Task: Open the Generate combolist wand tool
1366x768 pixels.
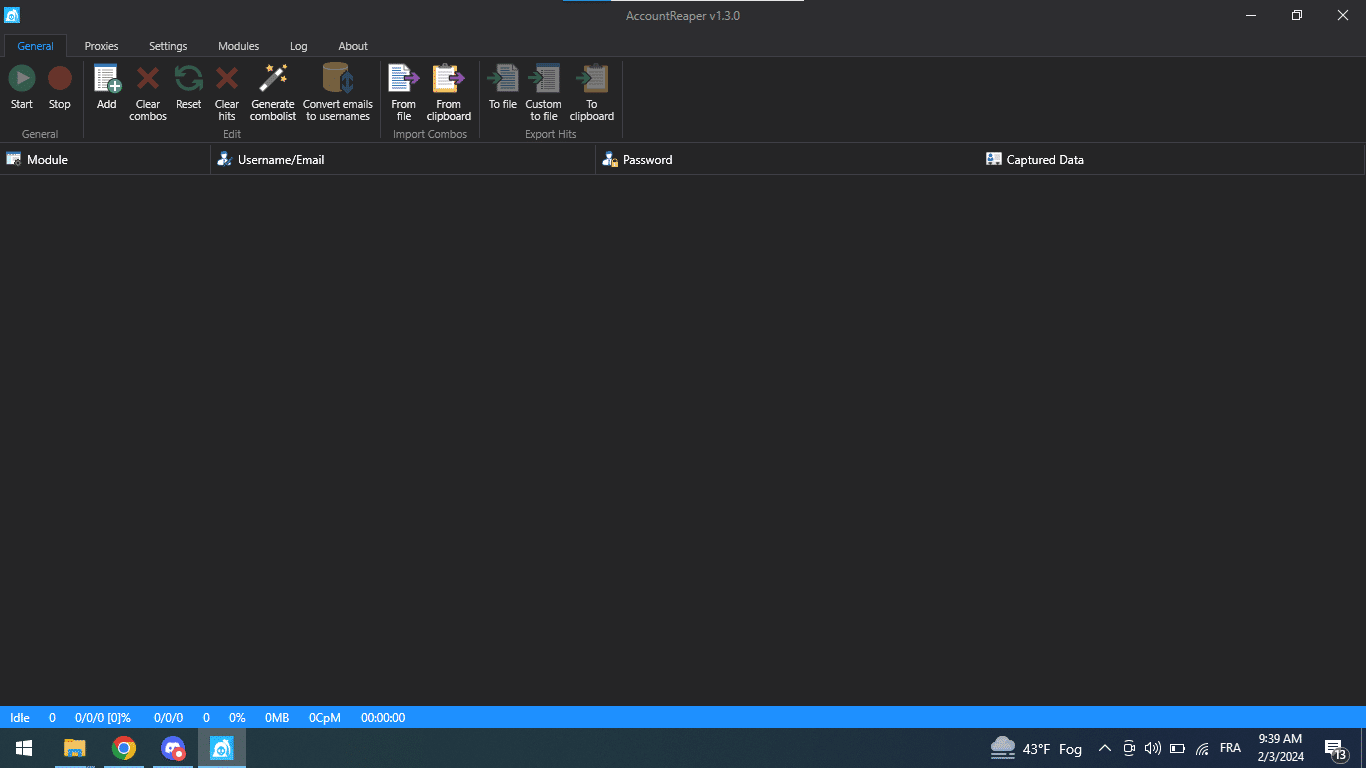Action: click(273, 78)
